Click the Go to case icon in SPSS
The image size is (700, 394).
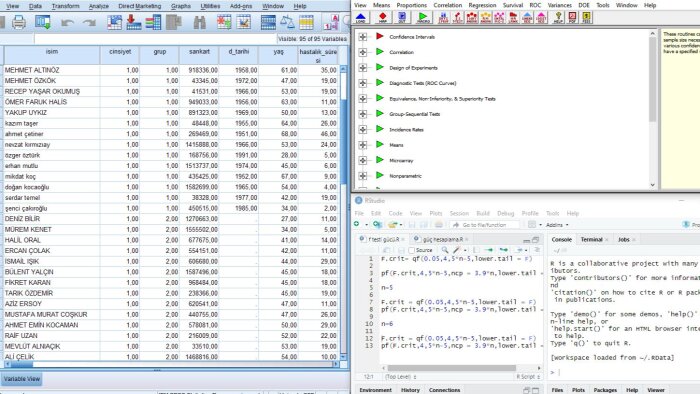click(114, 22)
